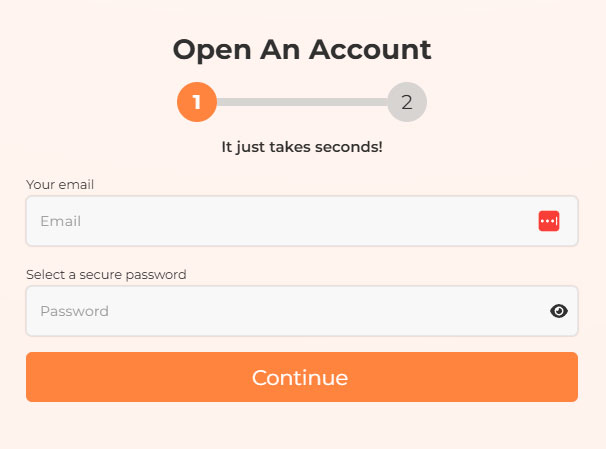Click the white number 1 in the stepper
The image size is (606, 449).
click(197, 102)
